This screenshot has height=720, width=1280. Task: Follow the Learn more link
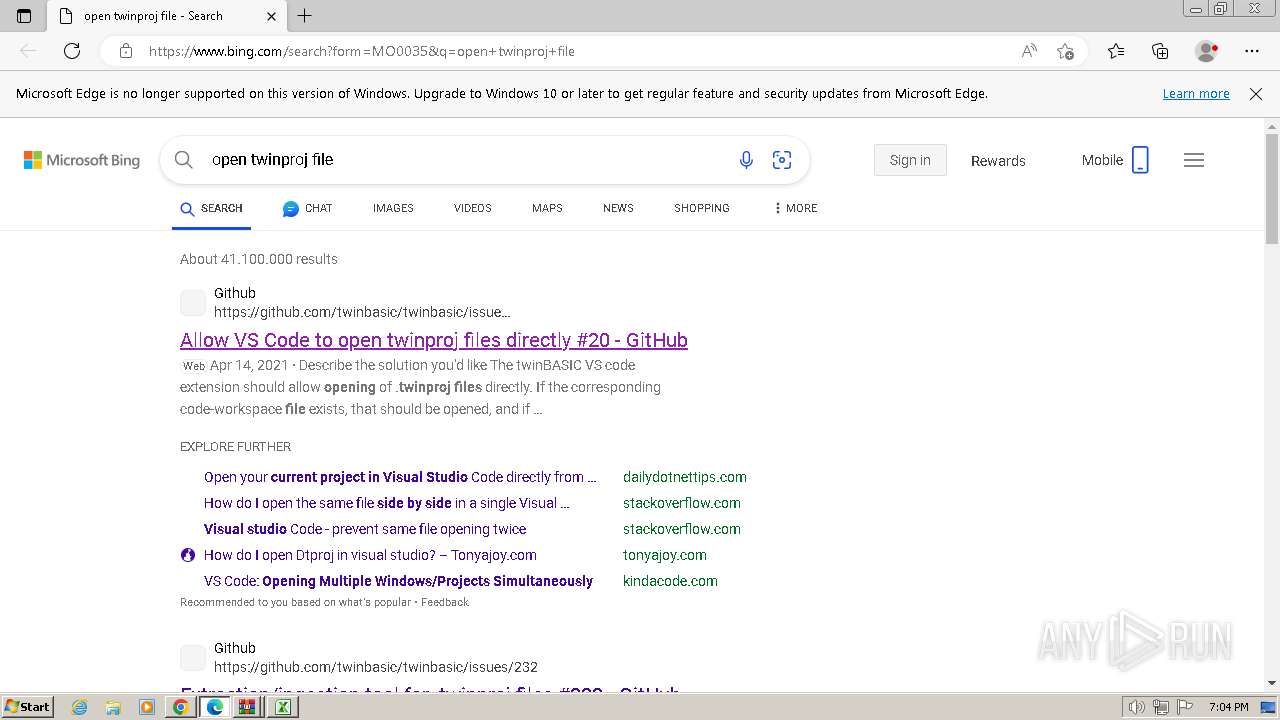pyautogui.click(x=1196, y=94)
